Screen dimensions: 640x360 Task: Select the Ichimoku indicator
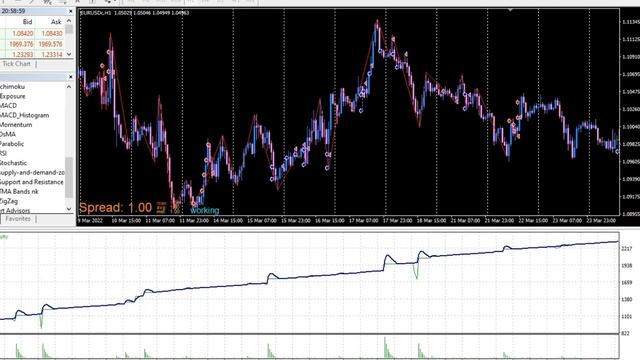pos(12,87)
